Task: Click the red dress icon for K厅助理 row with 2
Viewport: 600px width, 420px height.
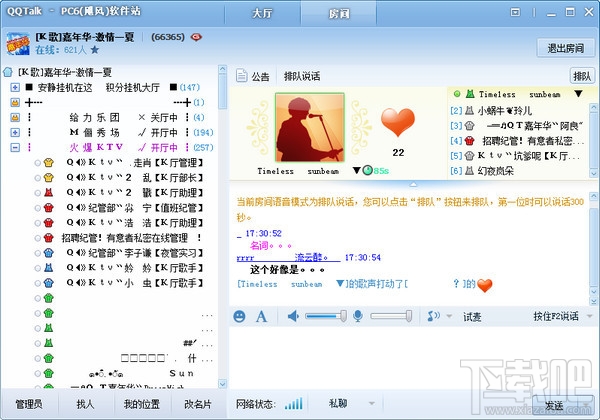Action: point(49,192)
